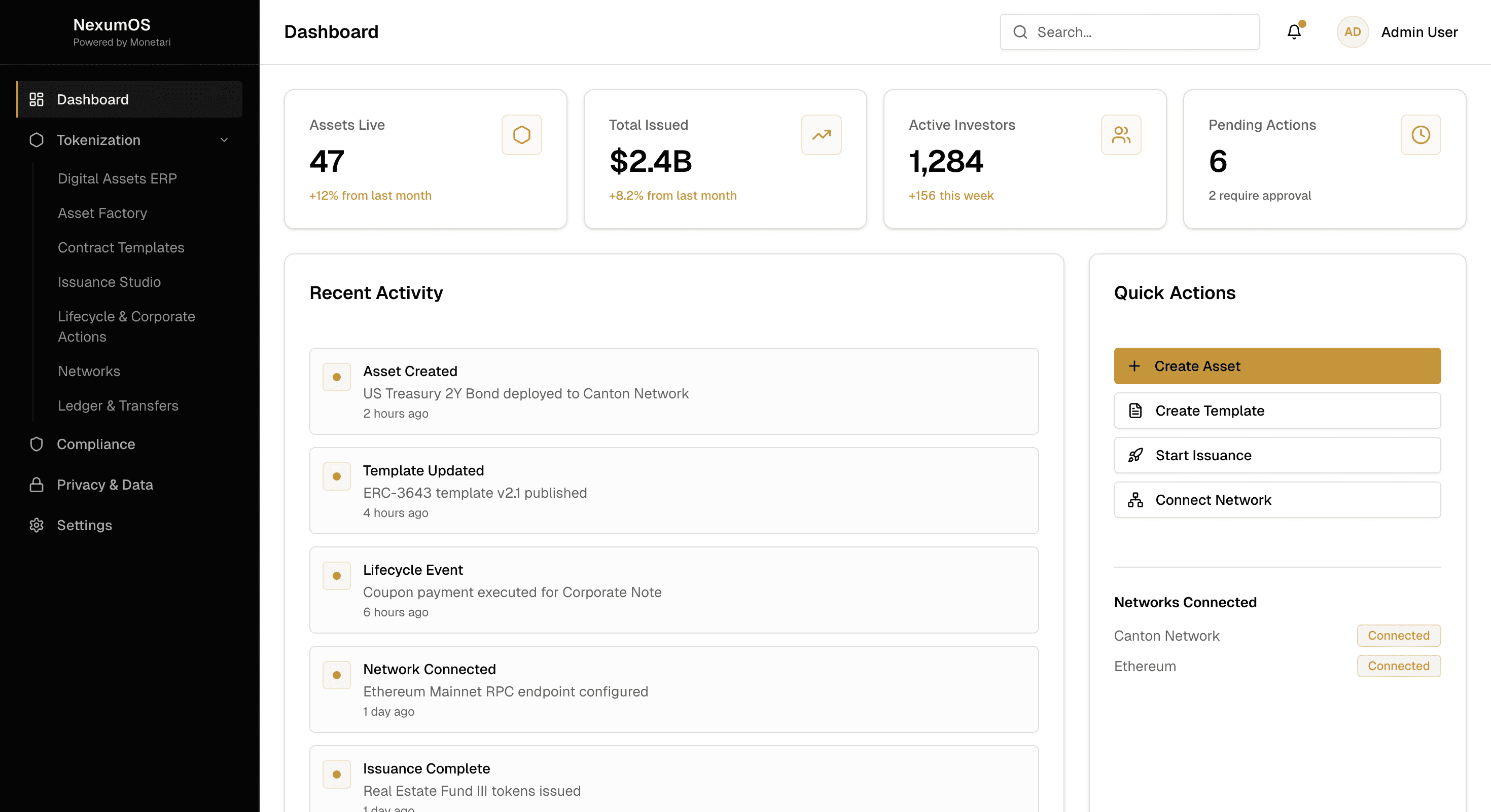
Task: Click the Pending Actions clock icon
Action: [1421, 134]
